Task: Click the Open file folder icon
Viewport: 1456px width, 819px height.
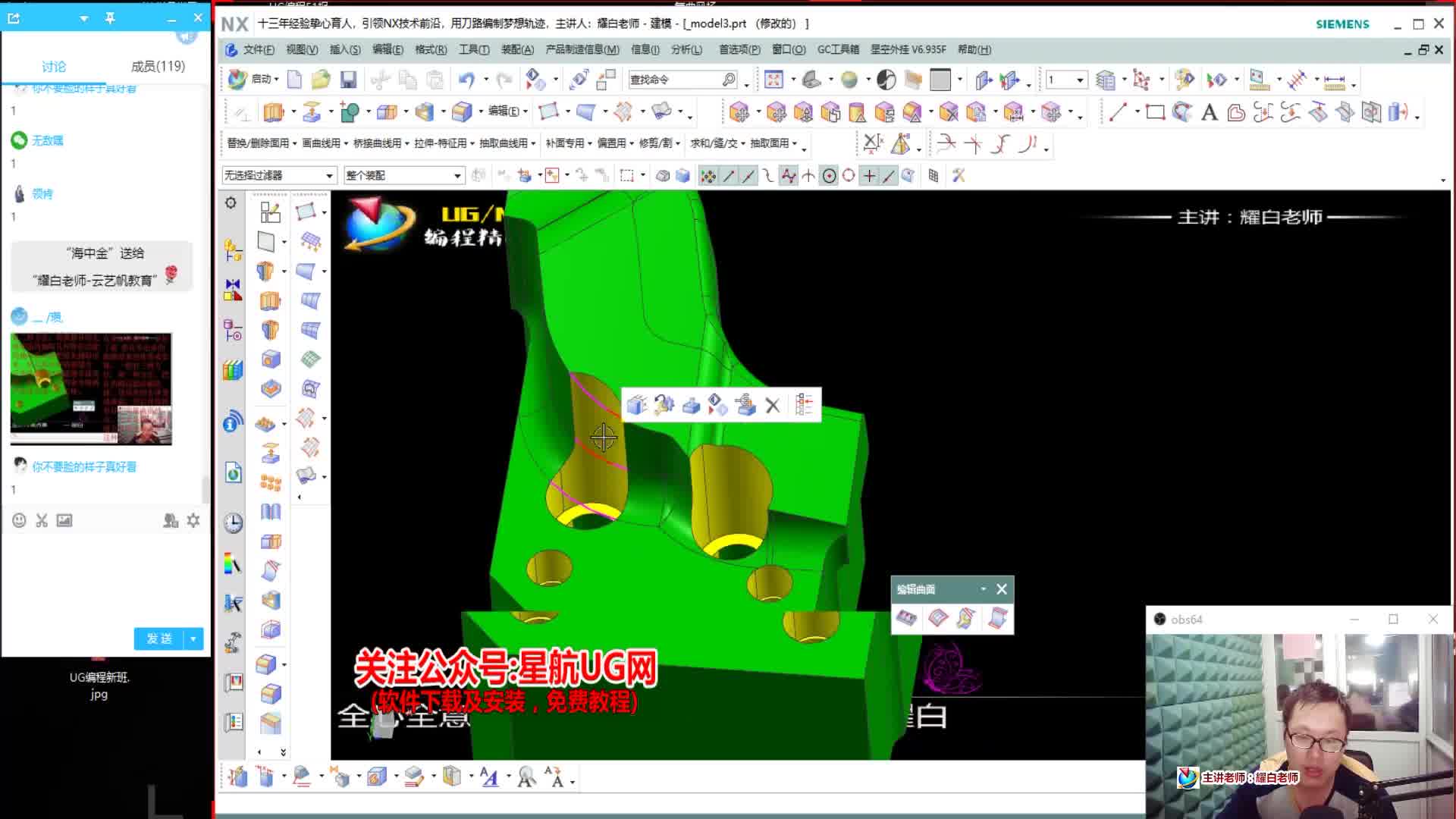Action: point(320,79)
